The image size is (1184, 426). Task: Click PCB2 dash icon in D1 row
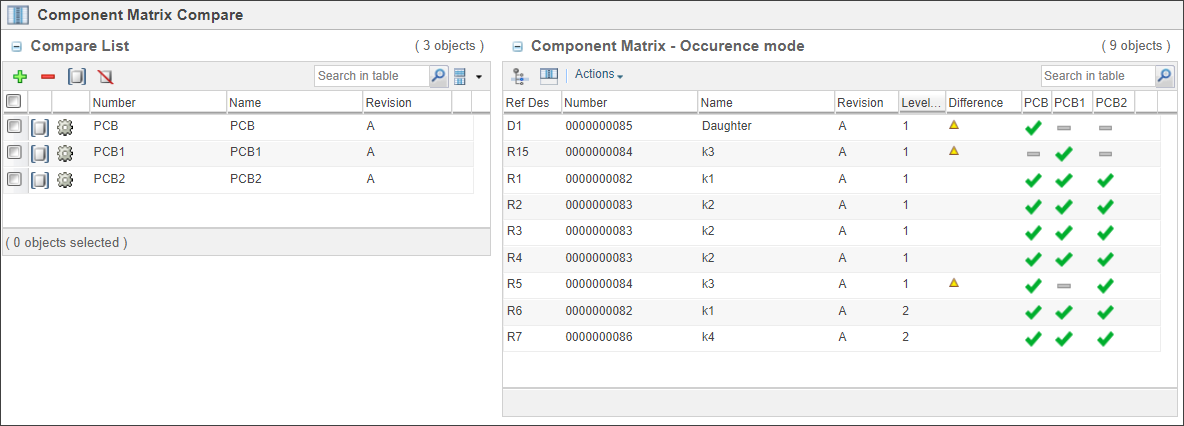point(1105,128)
